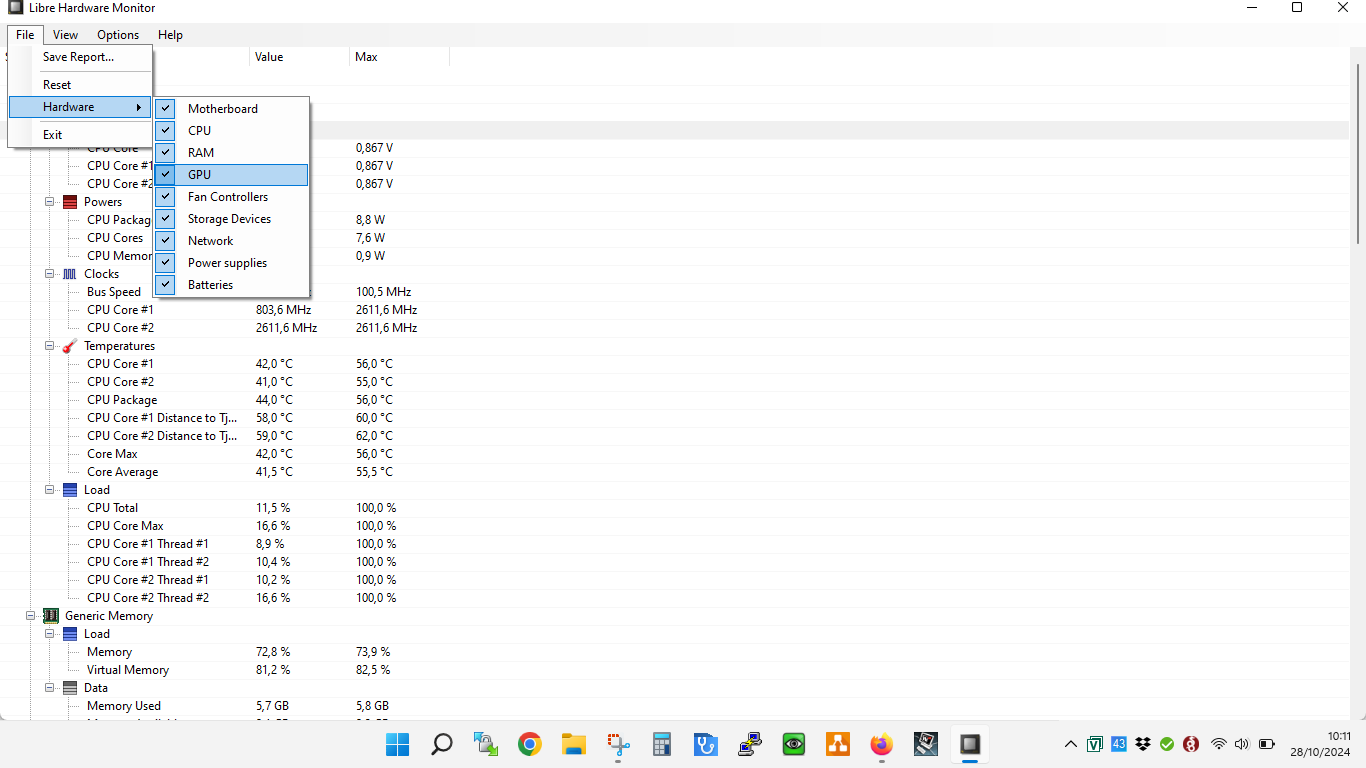Click the grey Data category icon
This screenshot has width=1366, height=768.
pos(70,688)
